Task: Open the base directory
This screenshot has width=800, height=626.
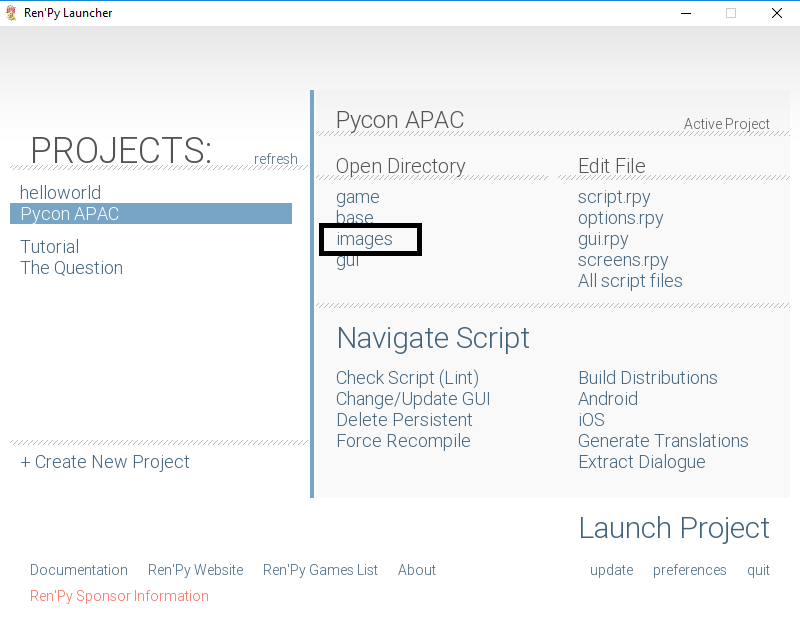Action: 355,218
